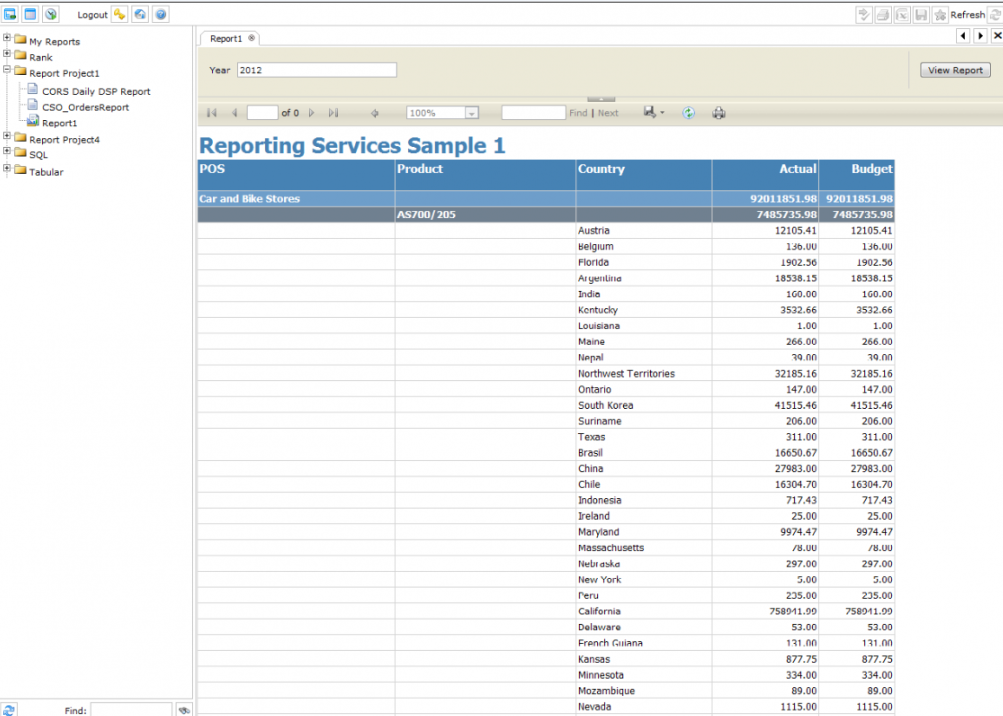This screenshot has height=716, width=1003.
Task: Select the My Reports folder label
Action: 54,42
